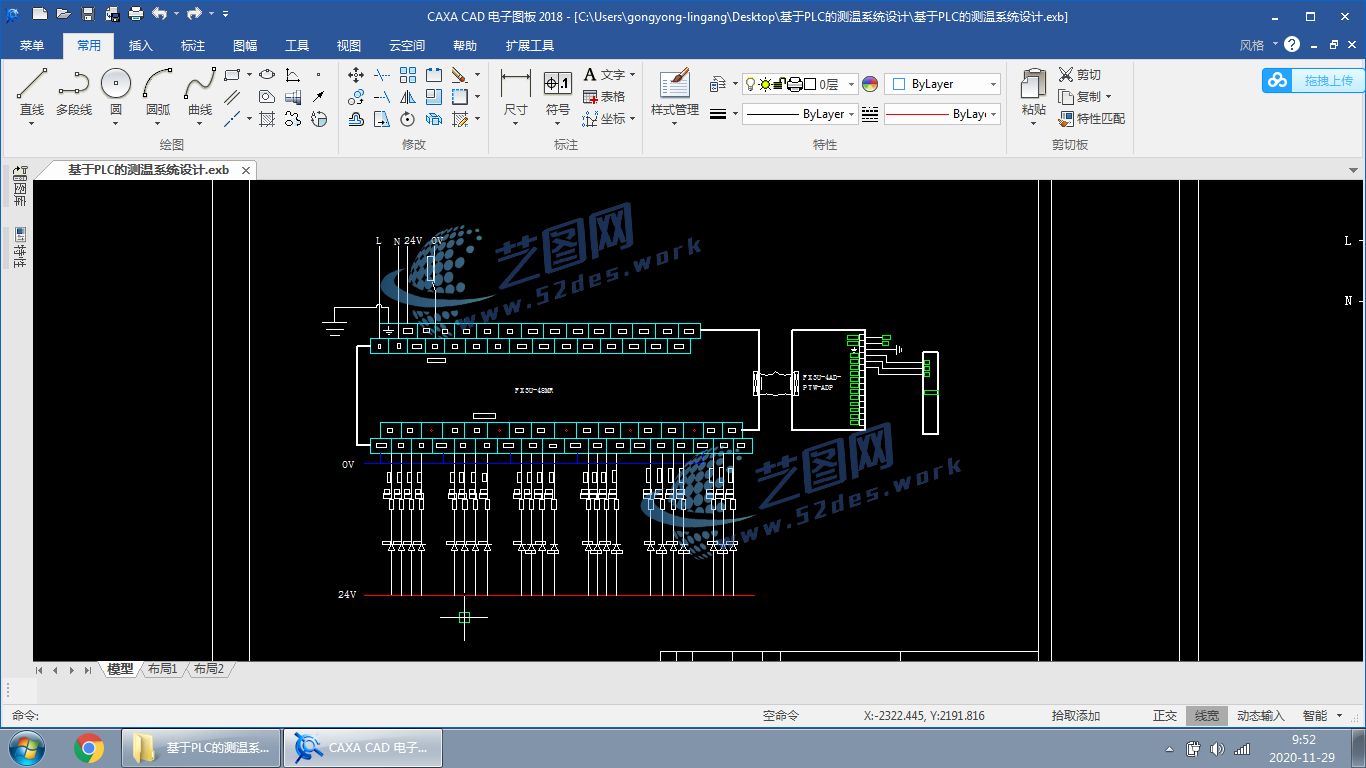Switch to the 视图 ribbon tab
Viewport: 1366px width, 768px height.
point(349,45)
